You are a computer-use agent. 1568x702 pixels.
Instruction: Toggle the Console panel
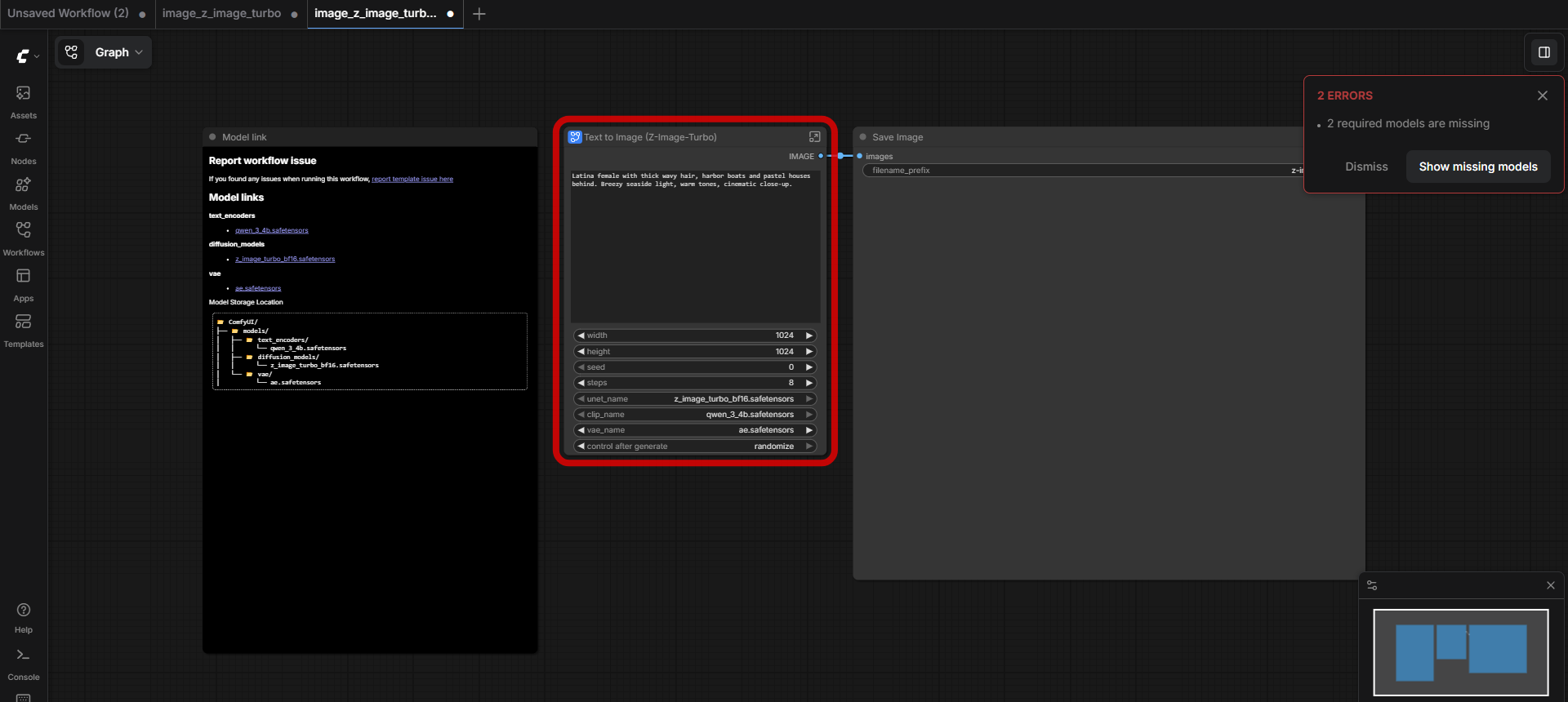(x=24, y=664)
